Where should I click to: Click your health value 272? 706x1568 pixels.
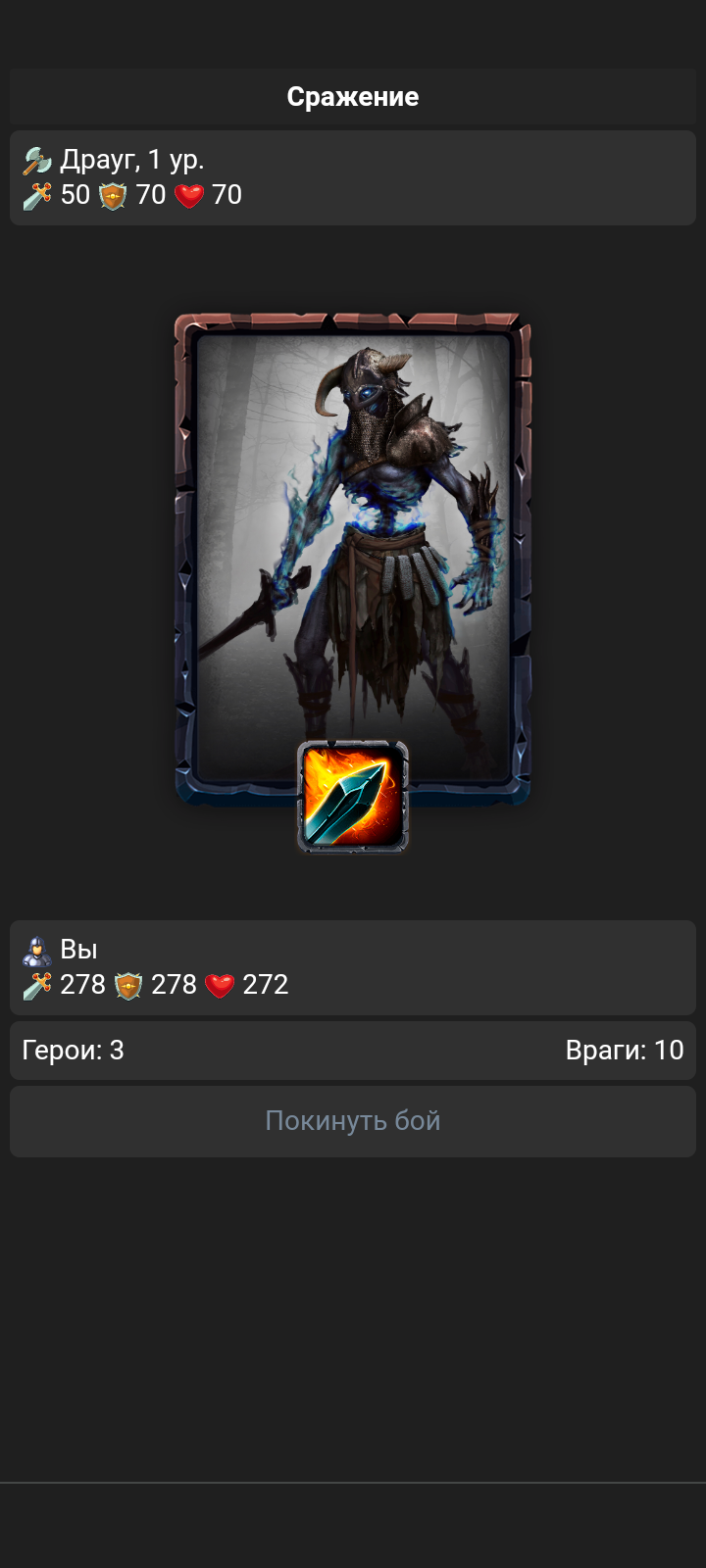pyautogui.click(x=266, y=985)
